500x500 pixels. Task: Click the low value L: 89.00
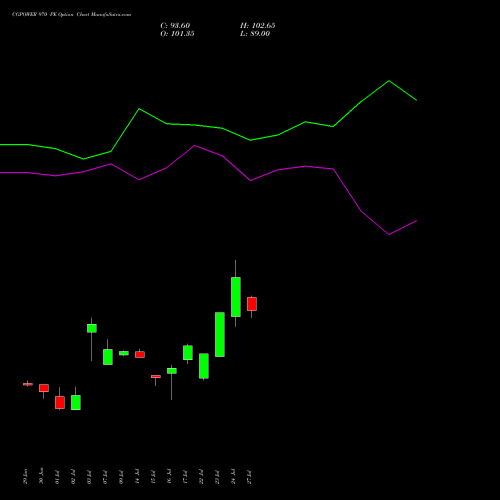click(255, 34)
